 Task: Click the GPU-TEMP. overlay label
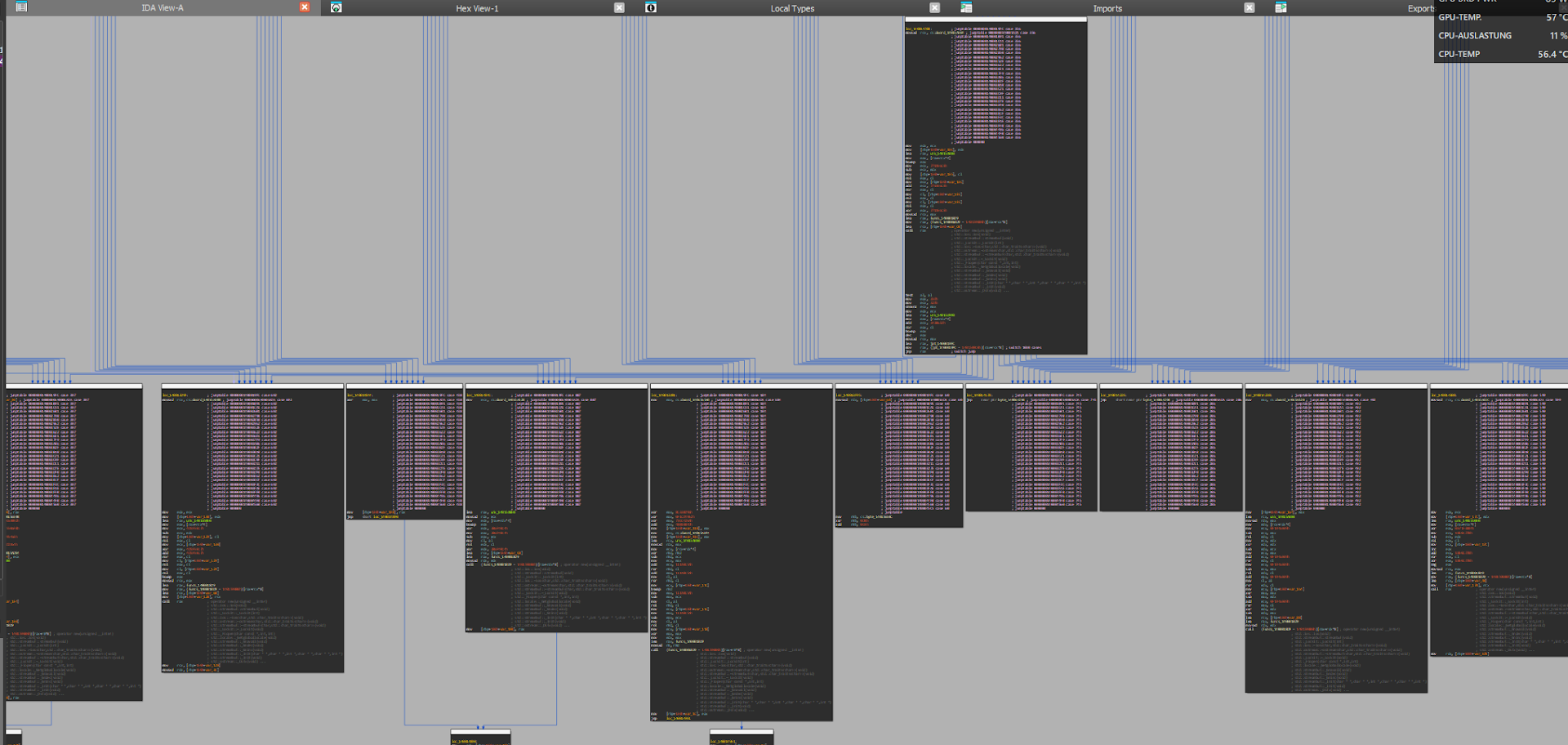(x=1460, y=17)
